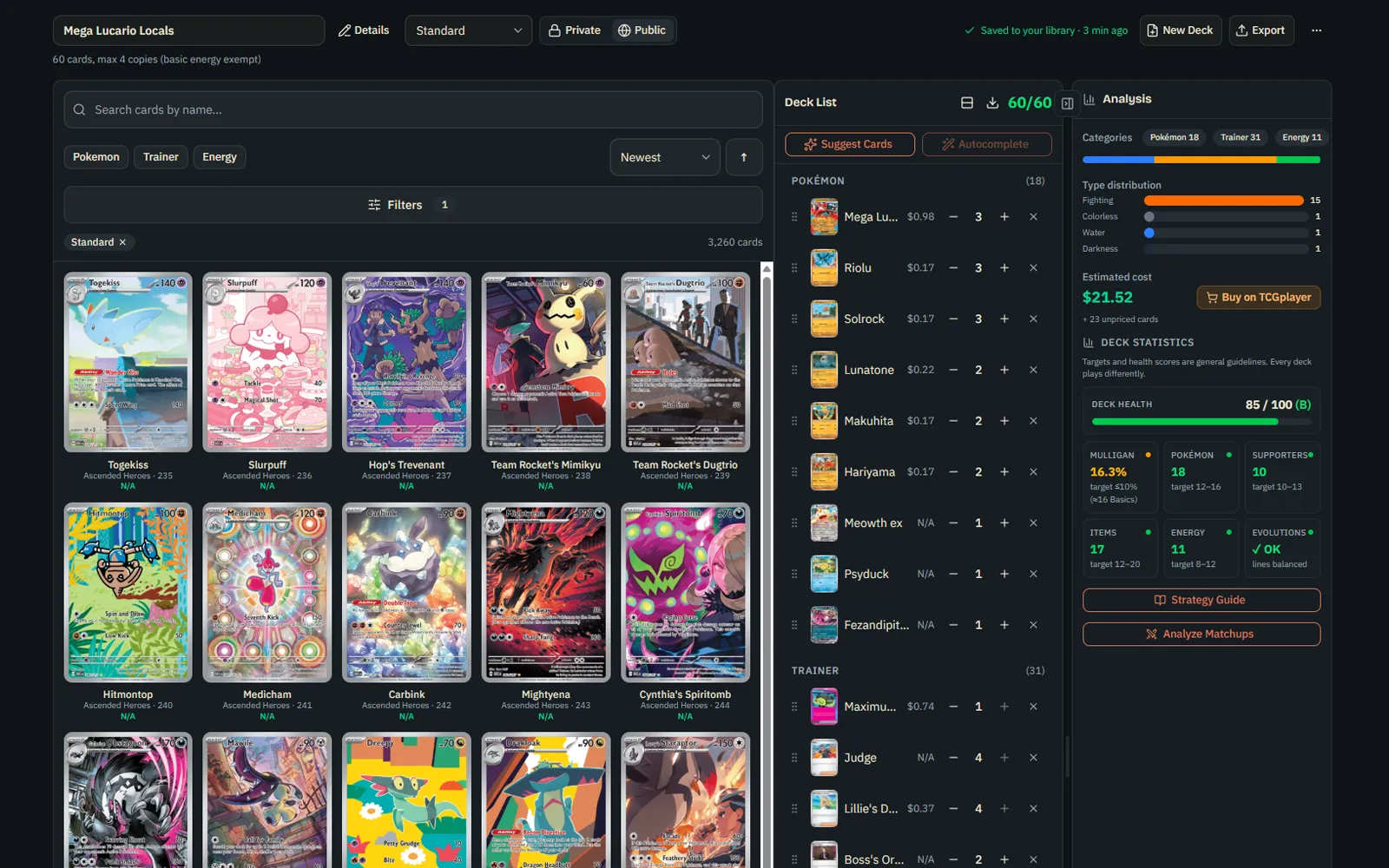Select the Mightyena card thumbnail
Image resolution: width=1389 pixels, height=868 pixels.
(546, 593)
